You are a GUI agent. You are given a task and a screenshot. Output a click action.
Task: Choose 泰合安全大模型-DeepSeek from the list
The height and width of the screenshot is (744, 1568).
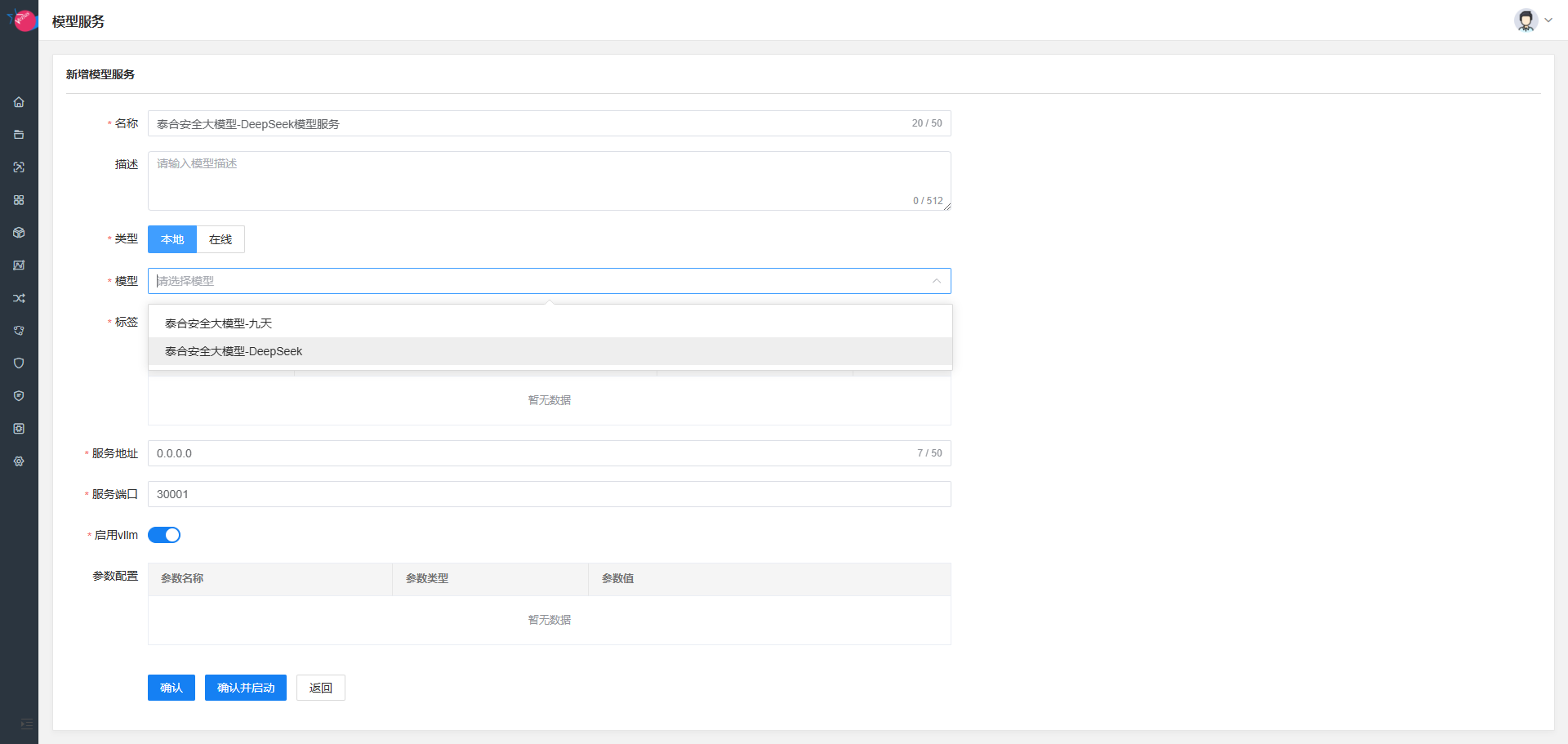pyautogui.click(x=234, y=351)
